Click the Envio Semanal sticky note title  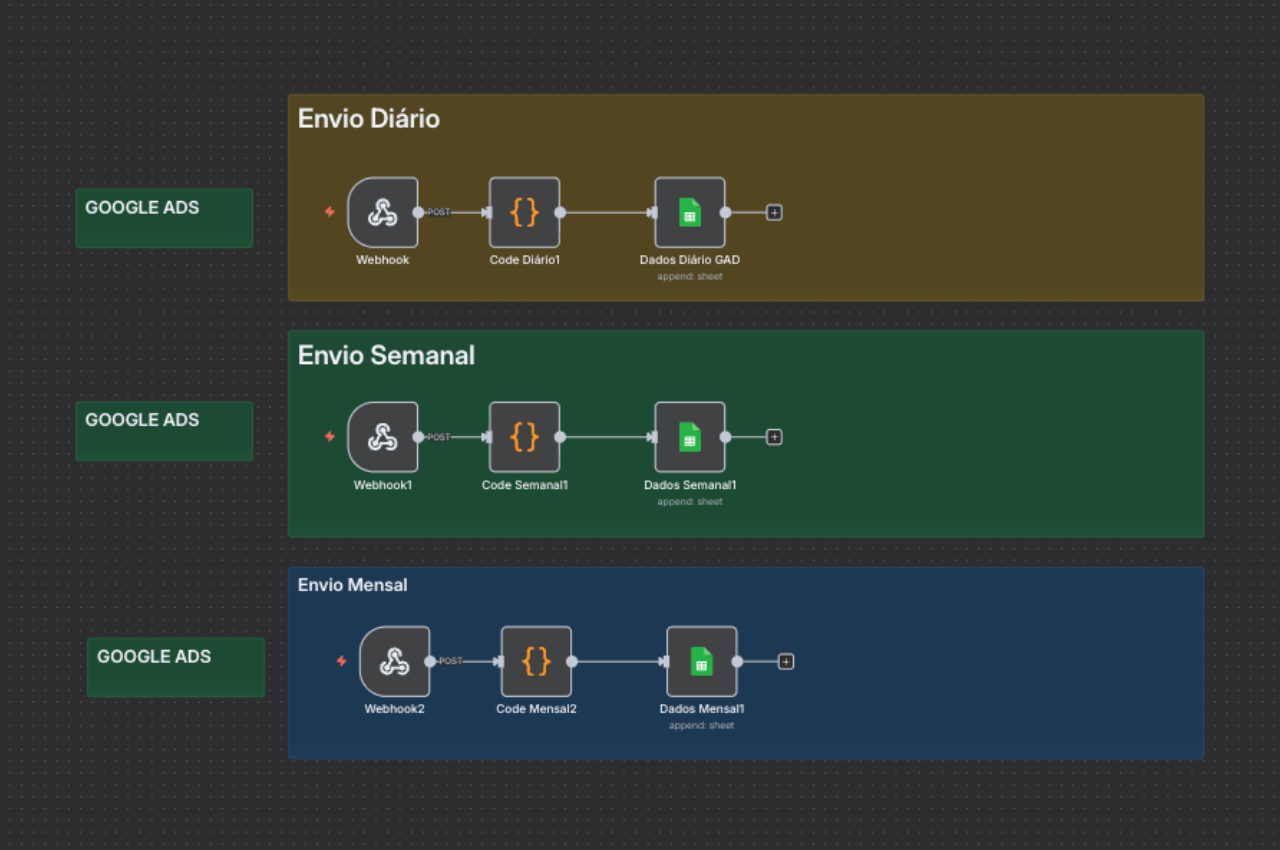tap(386, 355)
